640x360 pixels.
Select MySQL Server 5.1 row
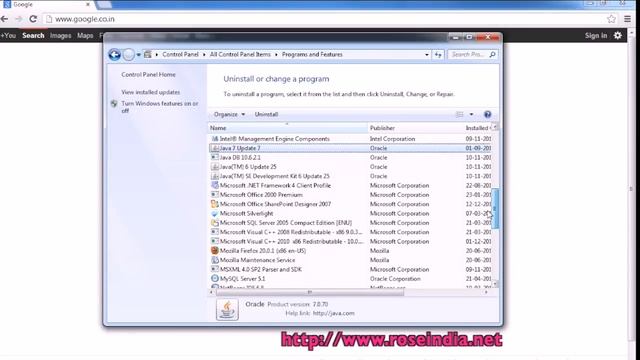[351, 279]
